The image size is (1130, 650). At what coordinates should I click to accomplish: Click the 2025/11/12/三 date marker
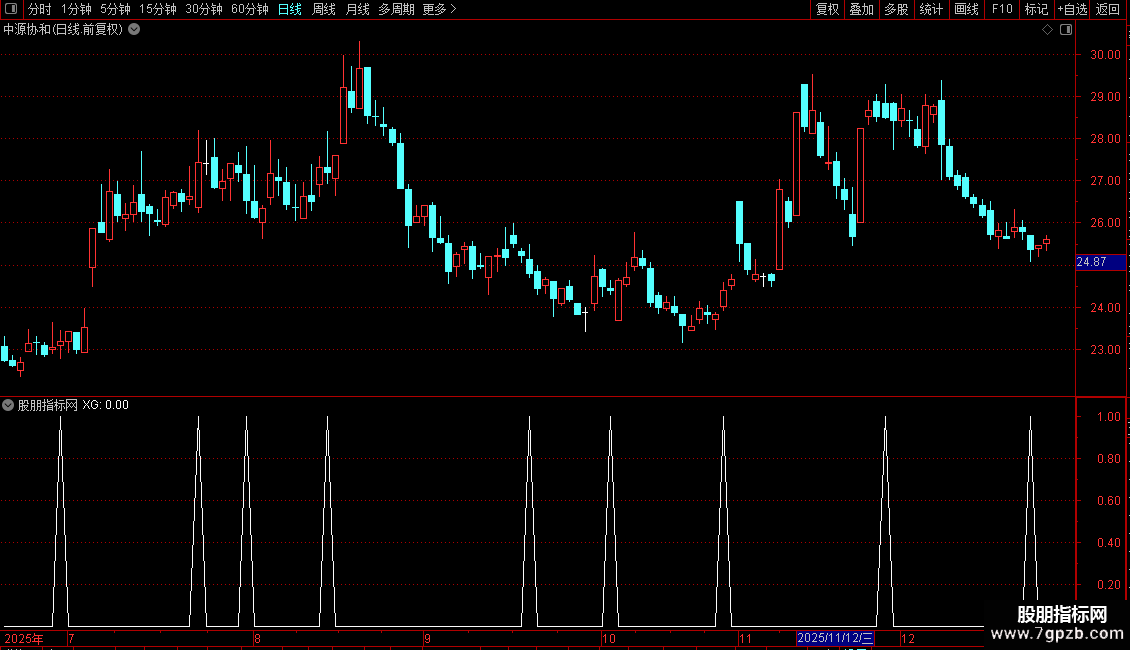click(835, 638)
